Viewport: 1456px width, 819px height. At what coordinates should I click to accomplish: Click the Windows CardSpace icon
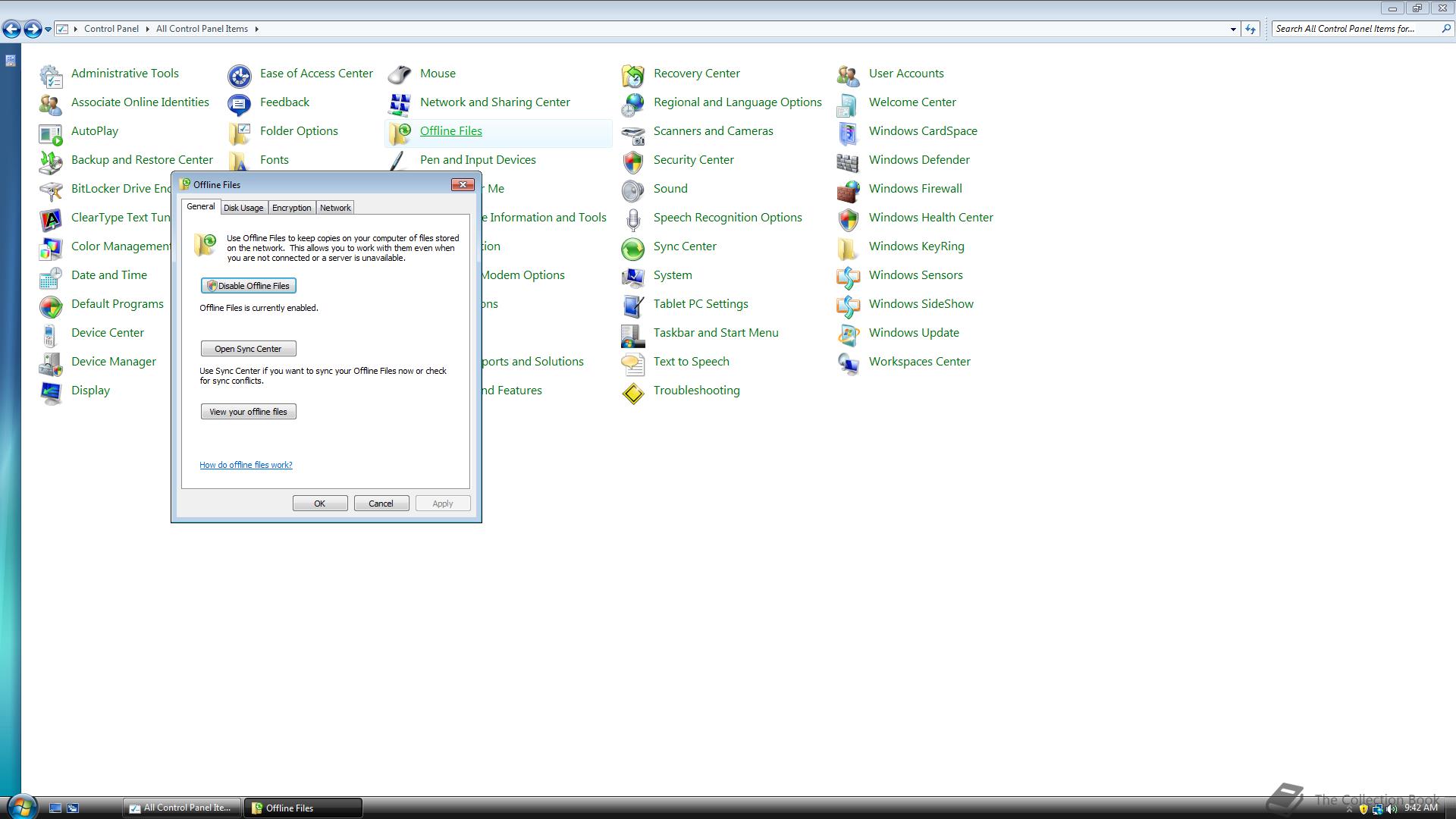point(849,133)
